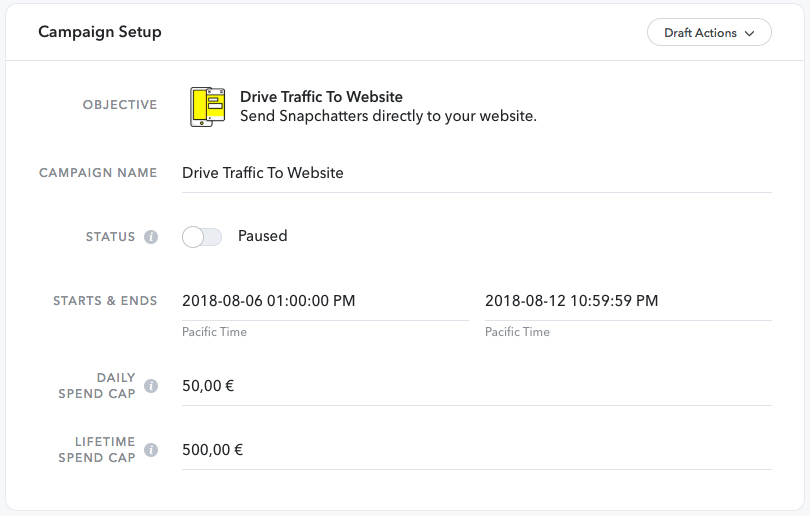The image size is (810, 516).
Task: Select the start date 2018-08-06 field
Action: [x=325, y=301]
